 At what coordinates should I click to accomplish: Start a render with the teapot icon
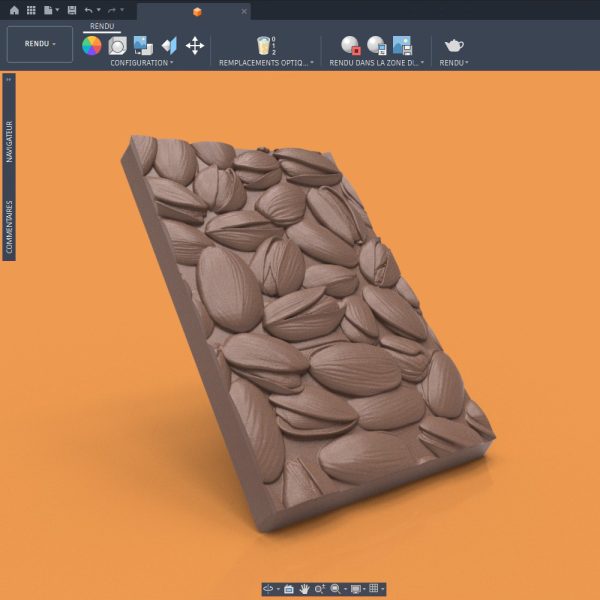point(454,46)
